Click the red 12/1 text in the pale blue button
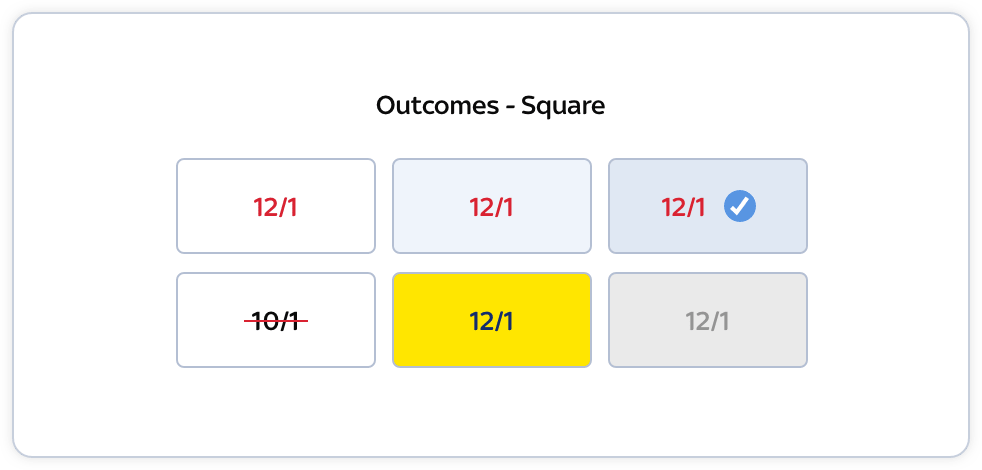Screen dimensions: 982x470 point(491,207)
